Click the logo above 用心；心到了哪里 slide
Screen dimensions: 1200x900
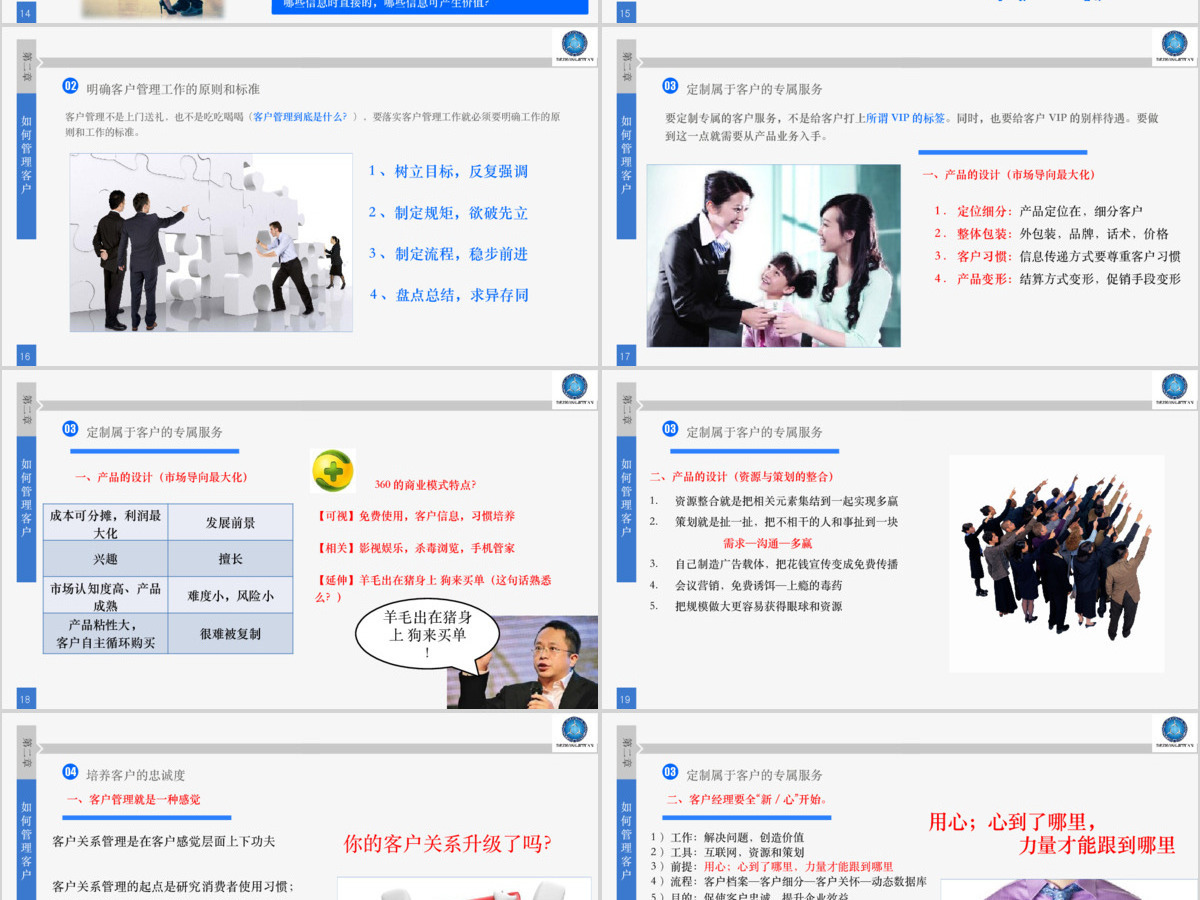pyautogui.click(x=1174, y=733)
